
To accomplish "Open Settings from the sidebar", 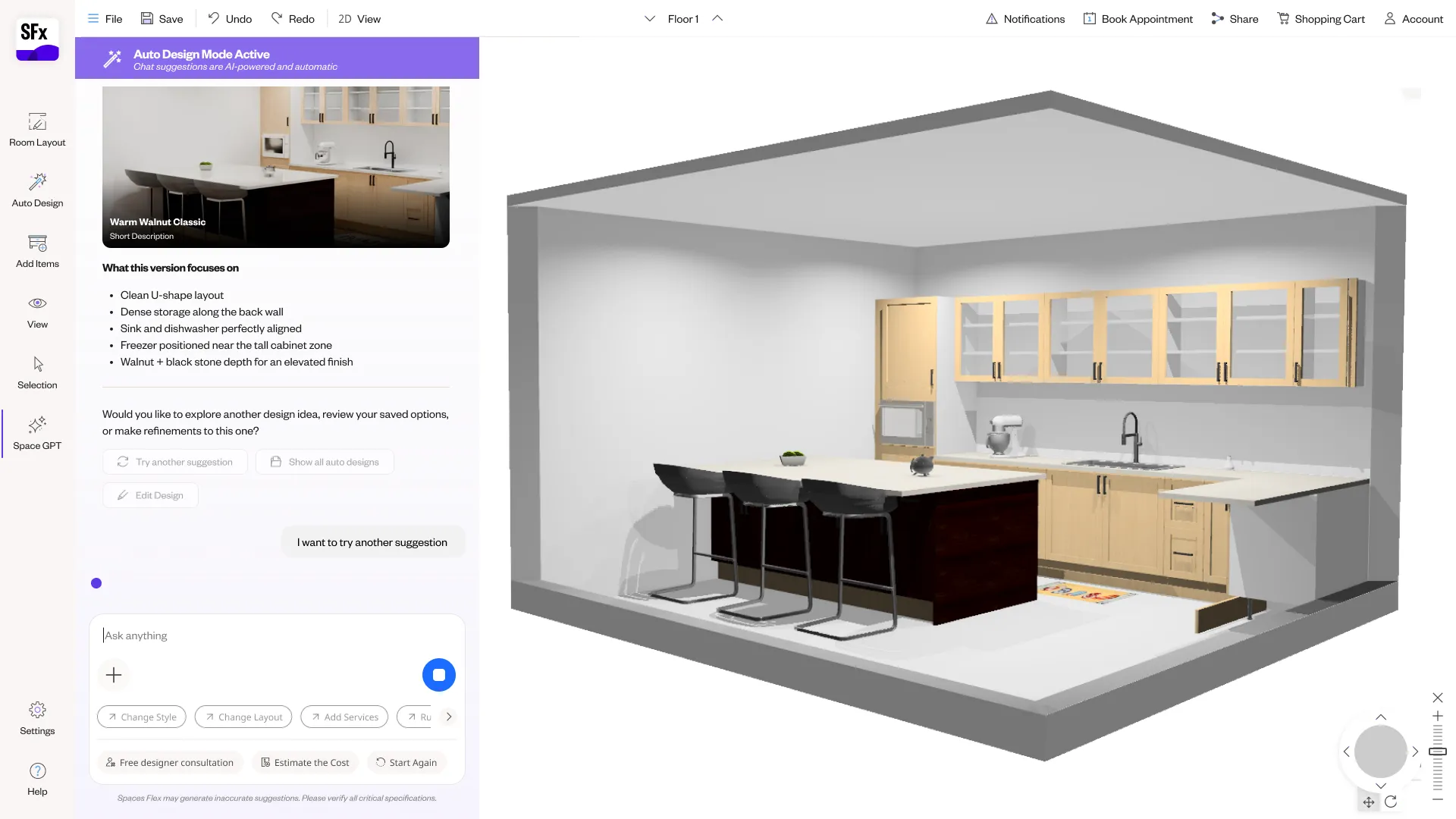I will point(37,718).
